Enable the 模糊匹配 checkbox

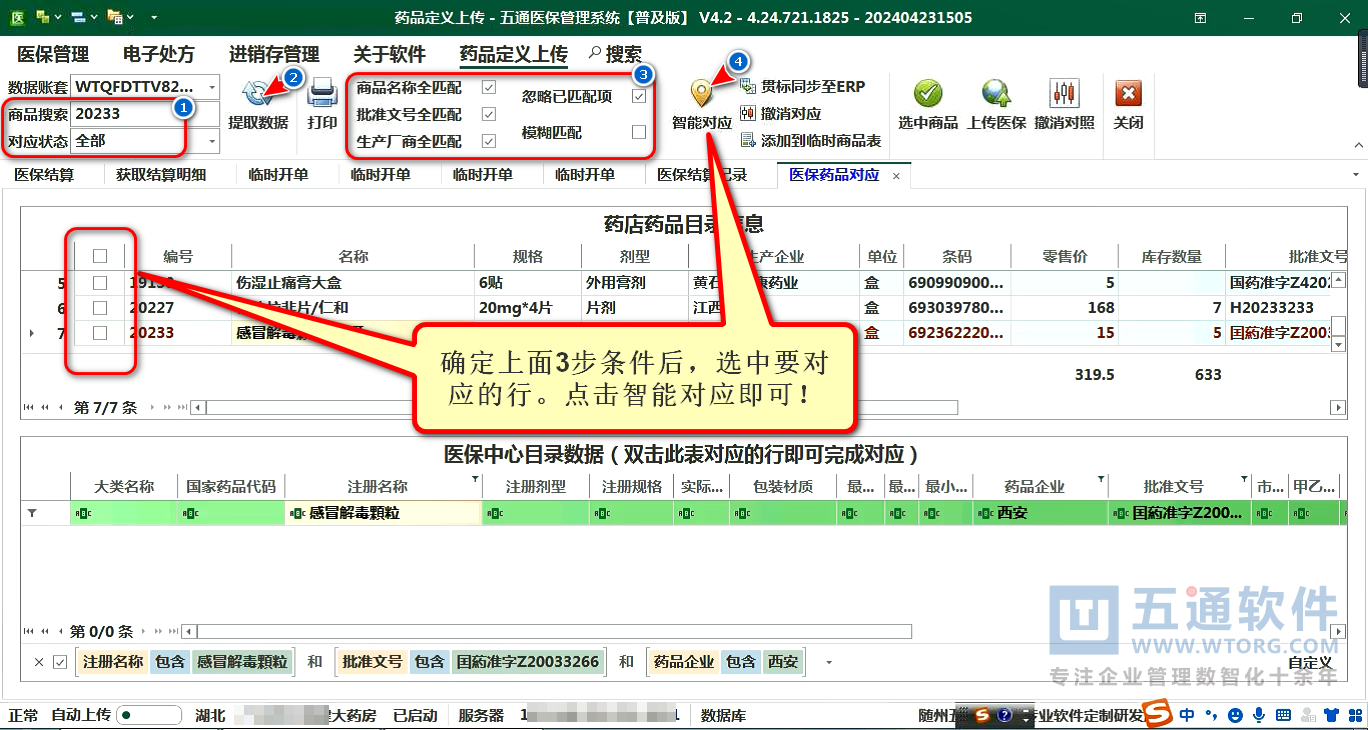point(639,132)
